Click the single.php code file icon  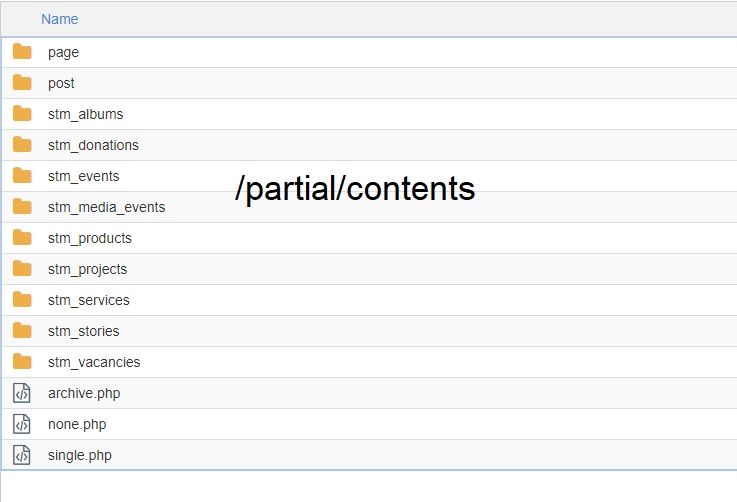22,455
